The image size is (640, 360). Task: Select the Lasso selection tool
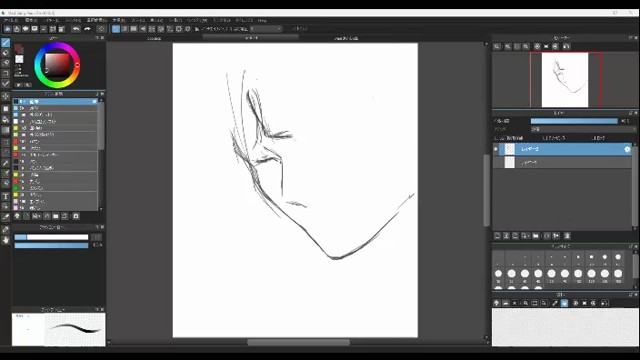pos(6,152)
